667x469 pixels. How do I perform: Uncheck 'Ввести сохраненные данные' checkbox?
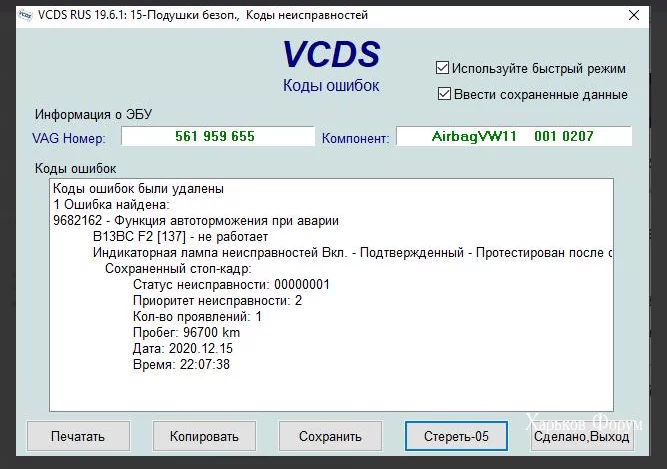point(444,94)
